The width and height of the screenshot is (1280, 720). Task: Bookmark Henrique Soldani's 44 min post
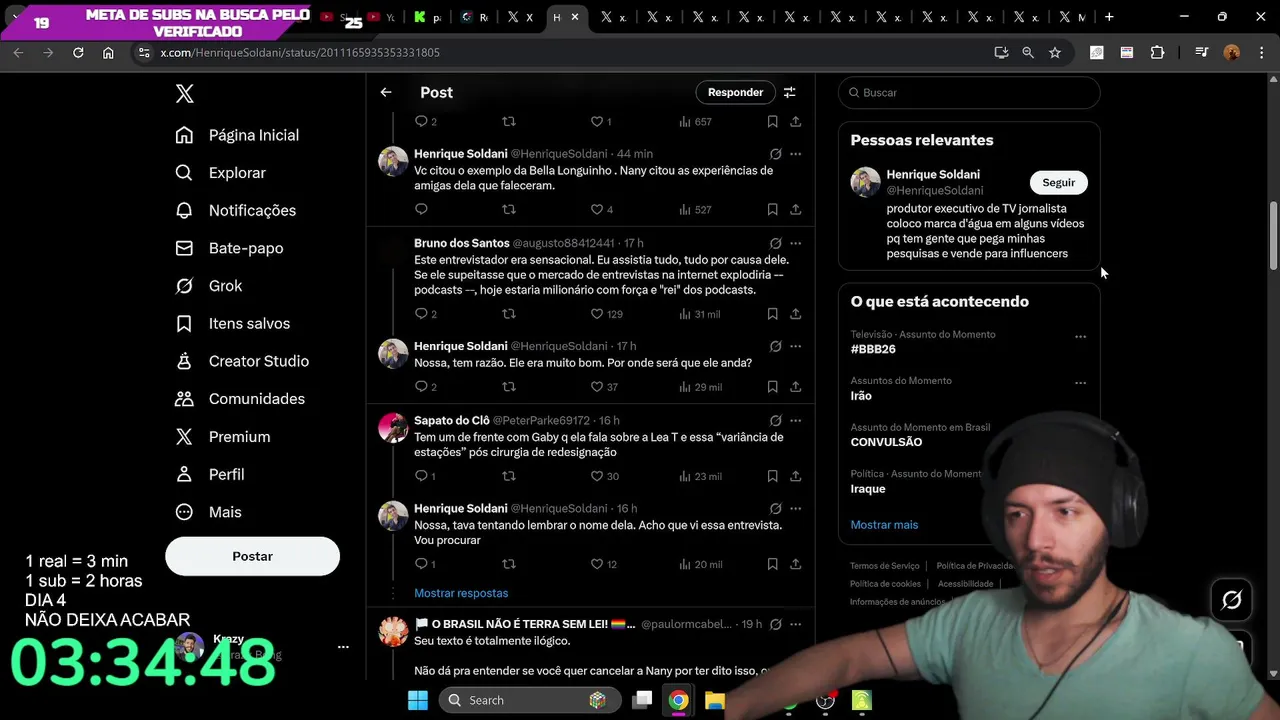point(772,209)
